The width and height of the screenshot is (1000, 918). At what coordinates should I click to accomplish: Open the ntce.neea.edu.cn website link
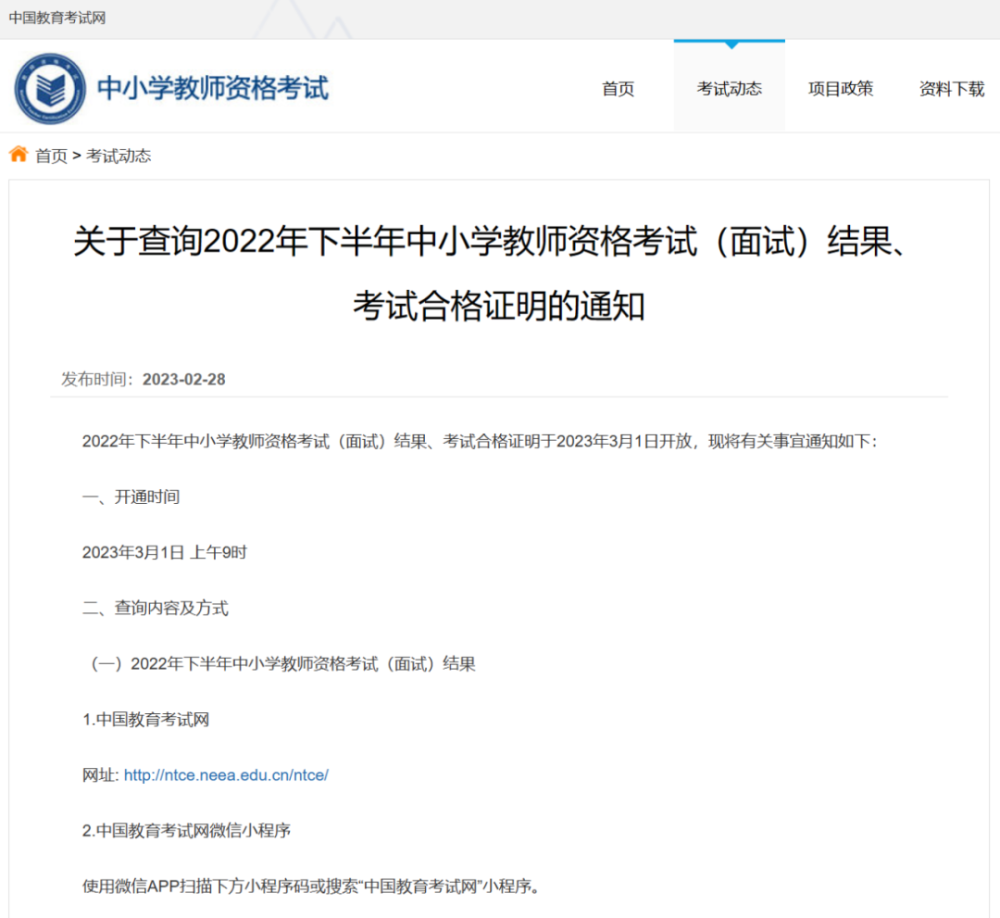(226, 775)
